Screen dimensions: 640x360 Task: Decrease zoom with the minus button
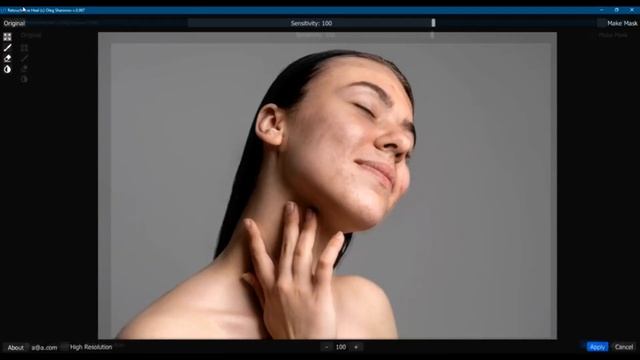(x=326, y=347)
